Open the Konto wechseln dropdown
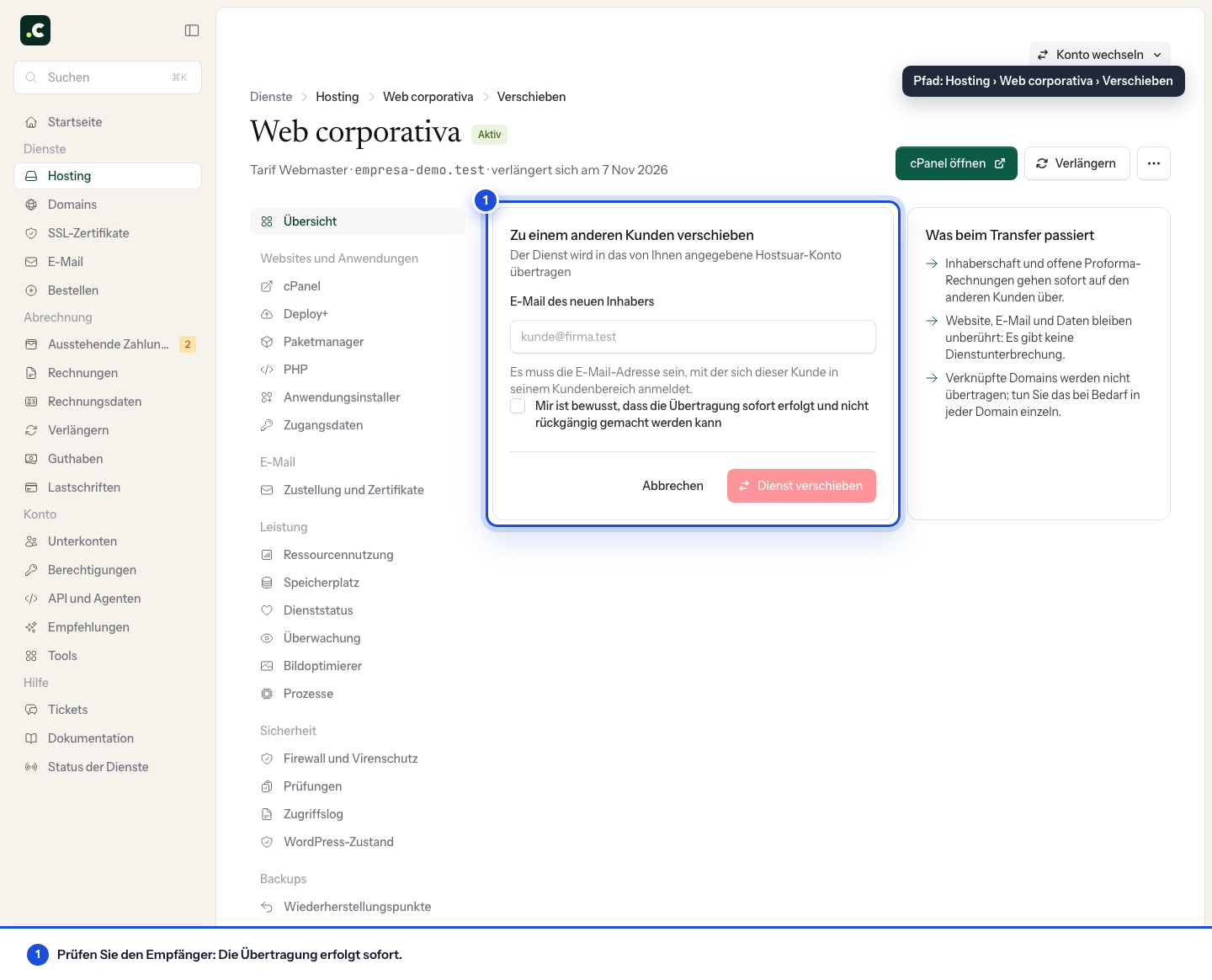1212x980 pixels. point(1099,55)
